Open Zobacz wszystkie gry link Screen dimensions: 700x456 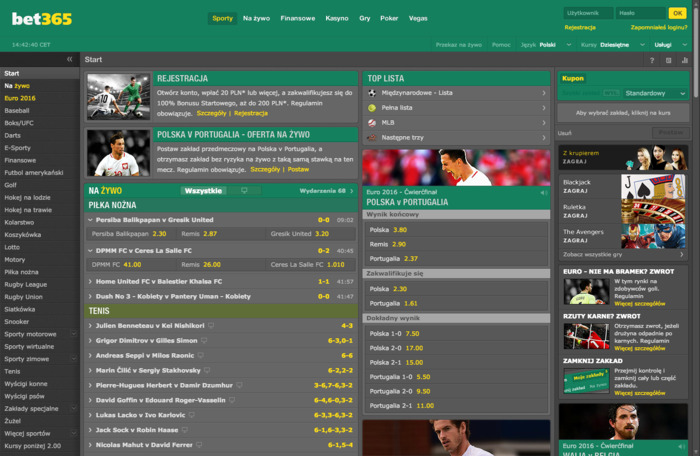(x=623, y=255)
